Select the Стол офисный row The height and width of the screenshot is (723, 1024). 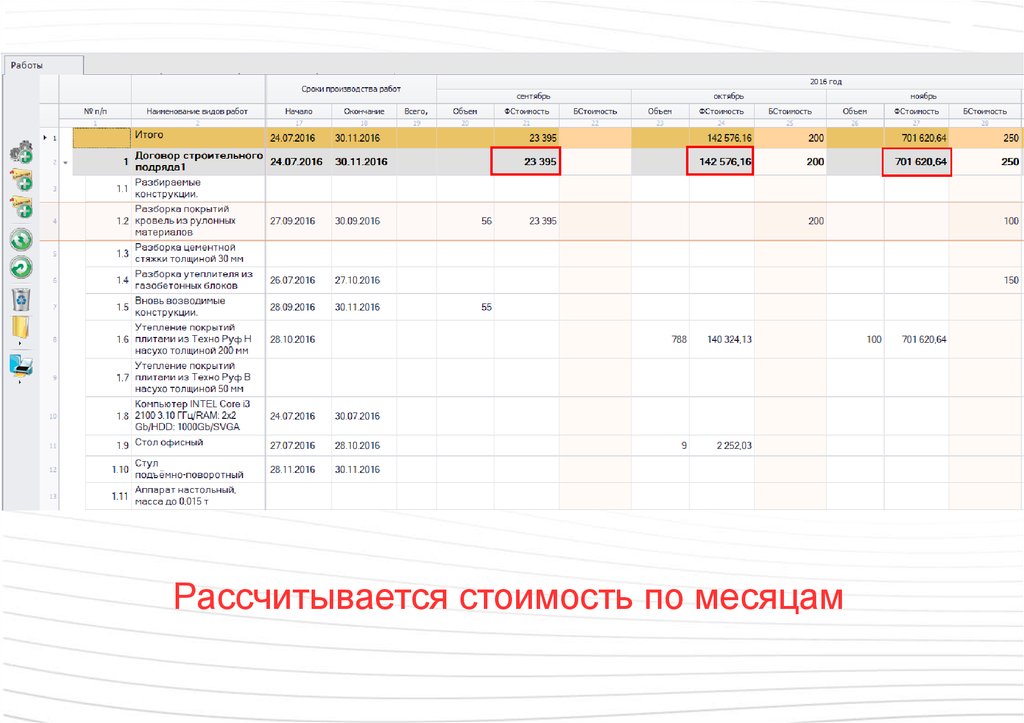[198, 445]
